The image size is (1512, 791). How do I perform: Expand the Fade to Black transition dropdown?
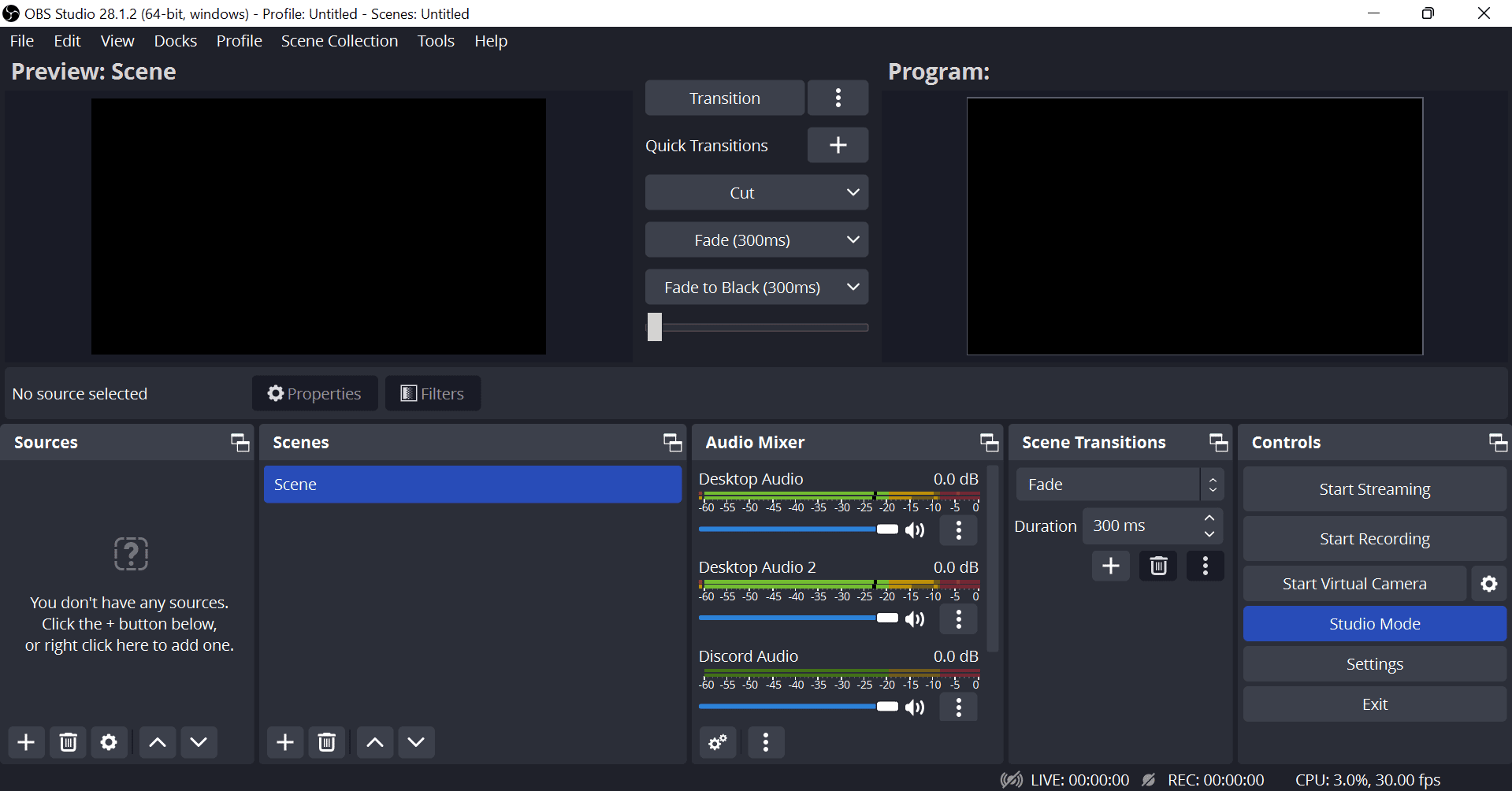coord(853,287)
